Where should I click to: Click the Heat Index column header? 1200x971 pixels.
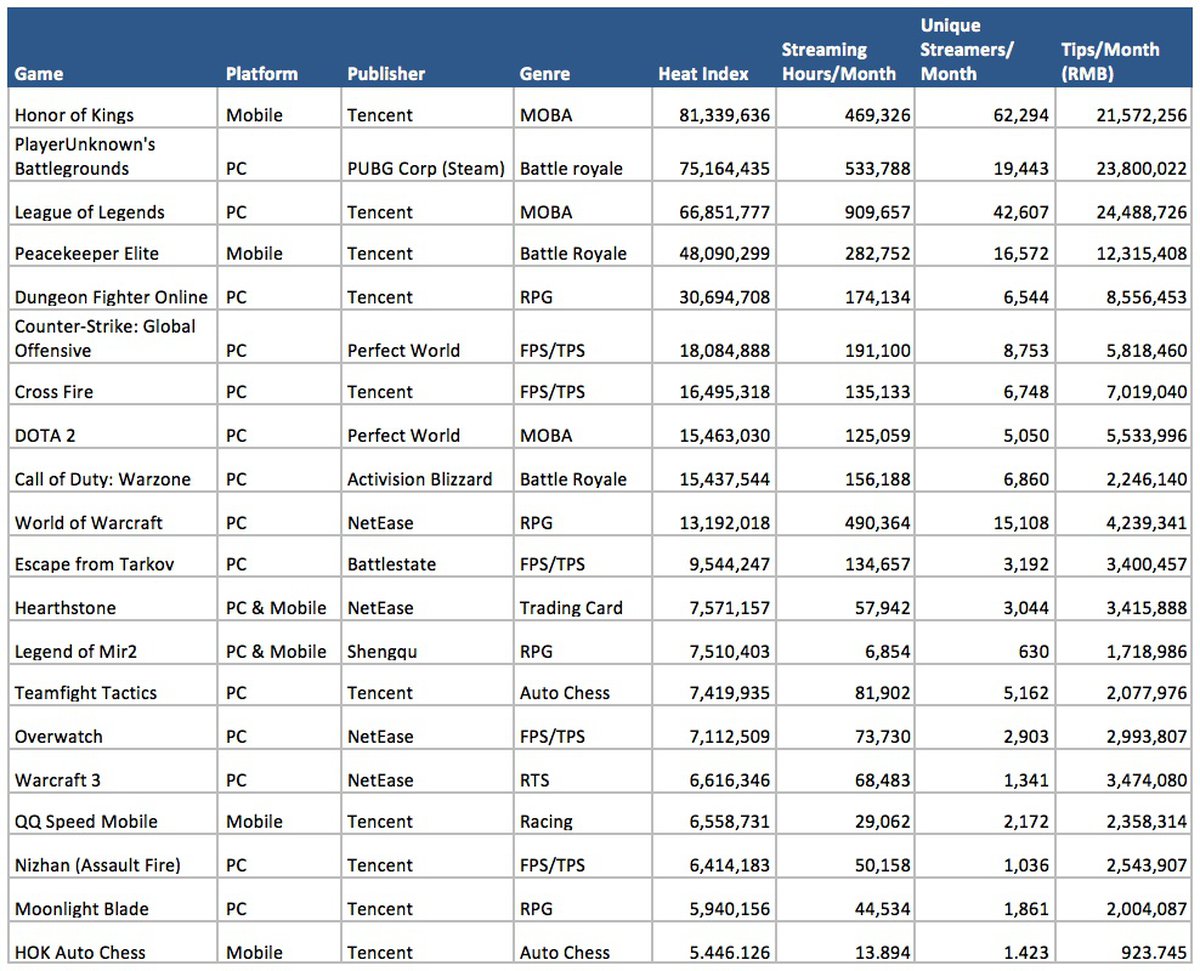[x=702, y=74]
